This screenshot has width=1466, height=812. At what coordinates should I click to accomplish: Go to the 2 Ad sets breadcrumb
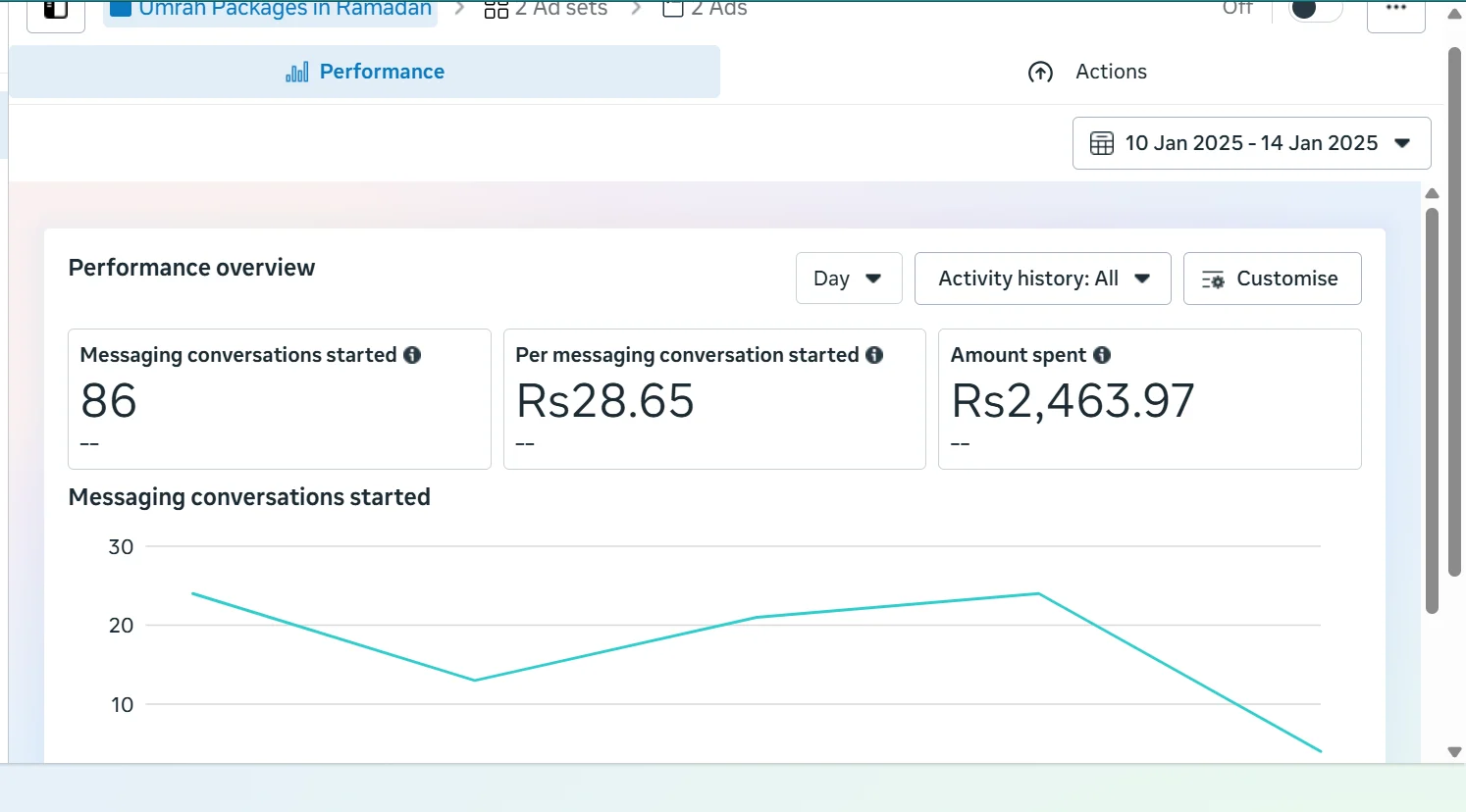[x=547, y=10]
